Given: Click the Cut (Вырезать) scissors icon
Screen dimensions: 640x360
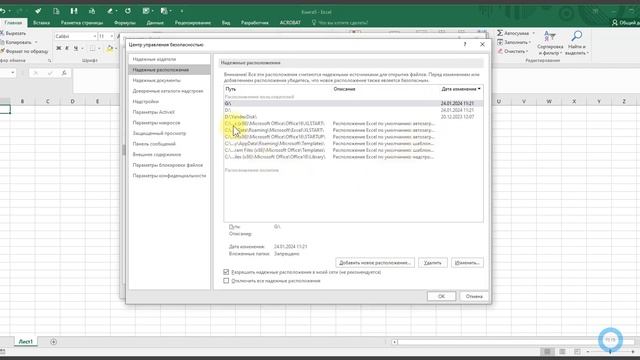Looking at the screenshot, I should 2,33.
